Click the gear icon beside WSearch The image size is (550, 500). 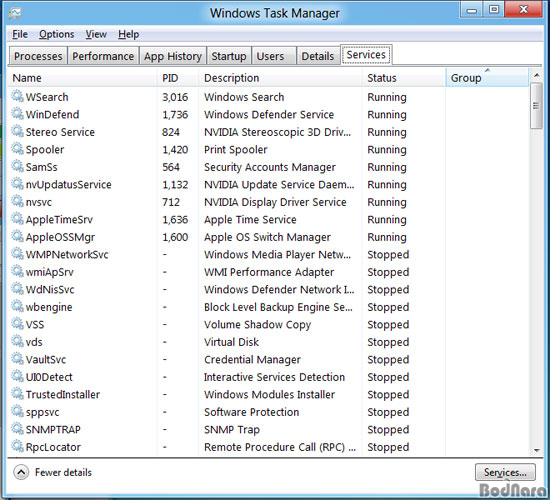[x=17, y=96]
